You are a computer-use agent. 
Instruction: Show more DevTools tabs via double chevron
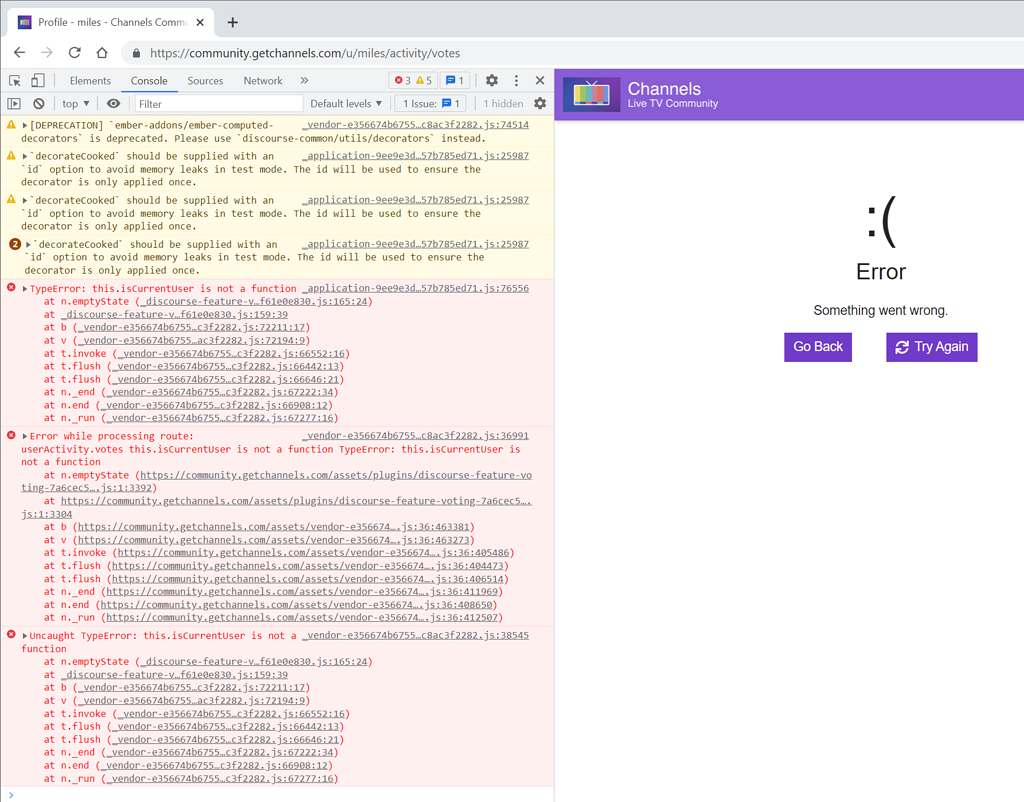coord(304,80)
